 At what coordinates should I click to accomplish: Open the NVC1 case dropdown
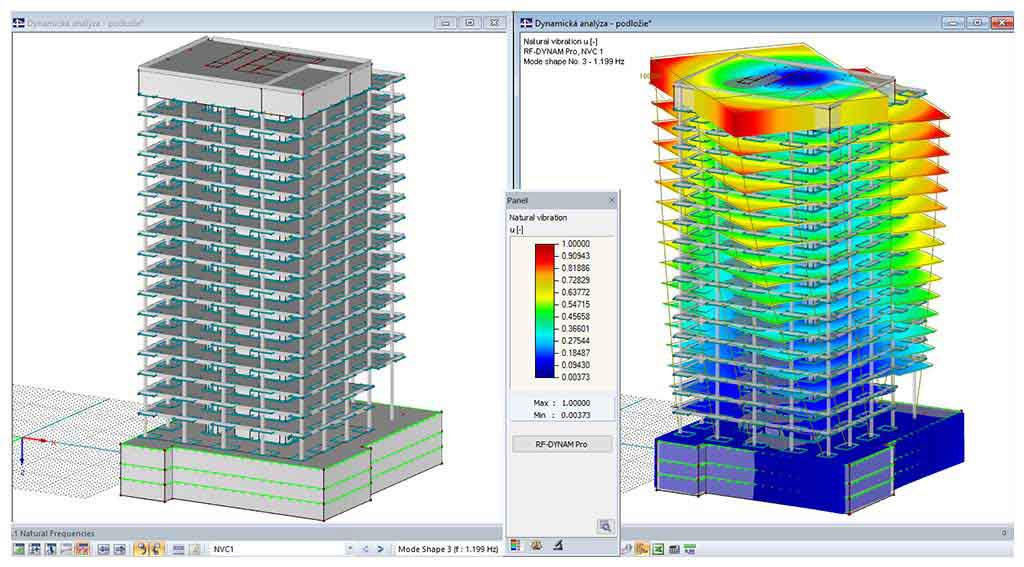click(350, 549)
